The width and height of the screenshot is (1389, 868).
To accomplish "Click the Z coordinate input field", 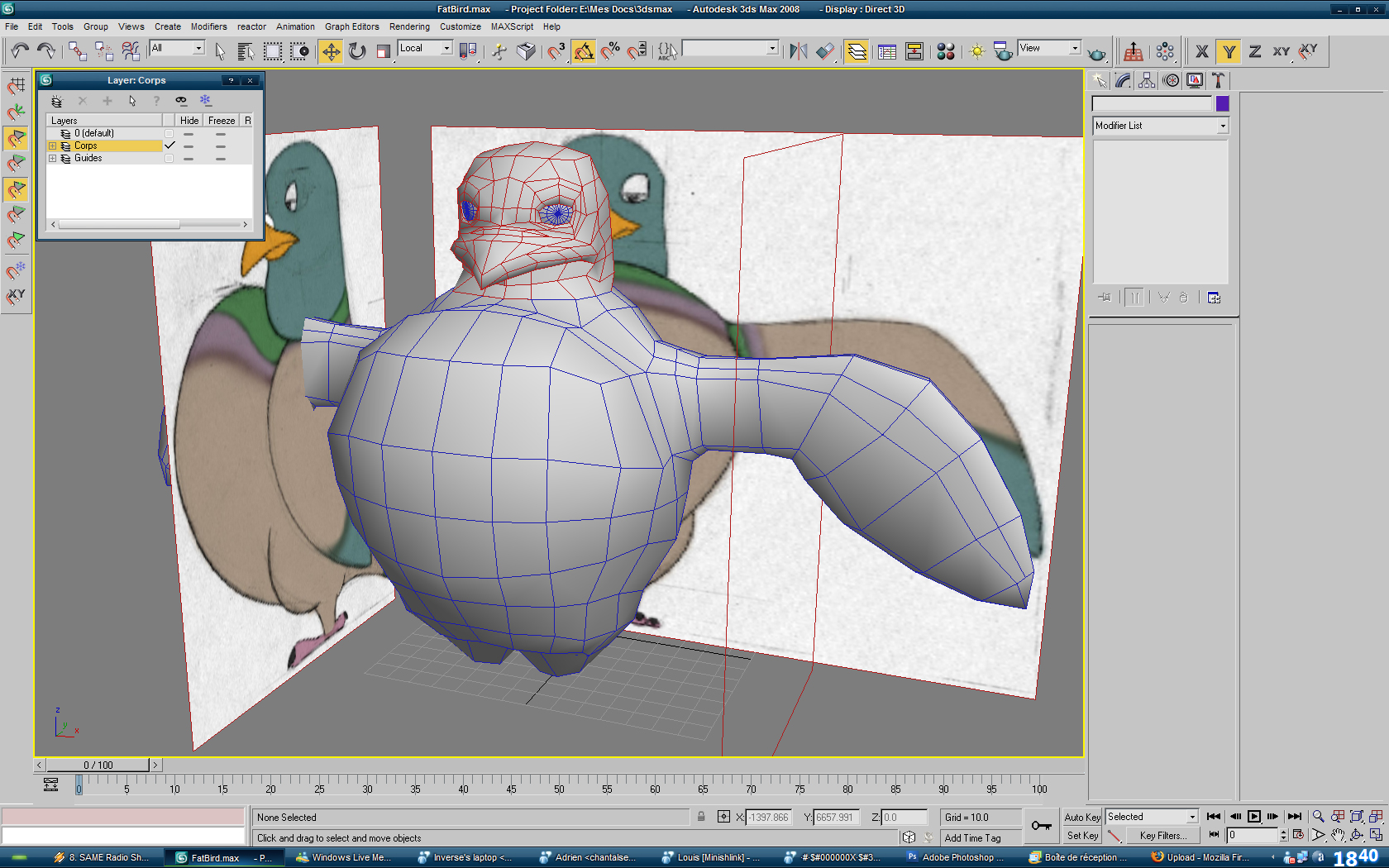I will click(x=904, y=817).
